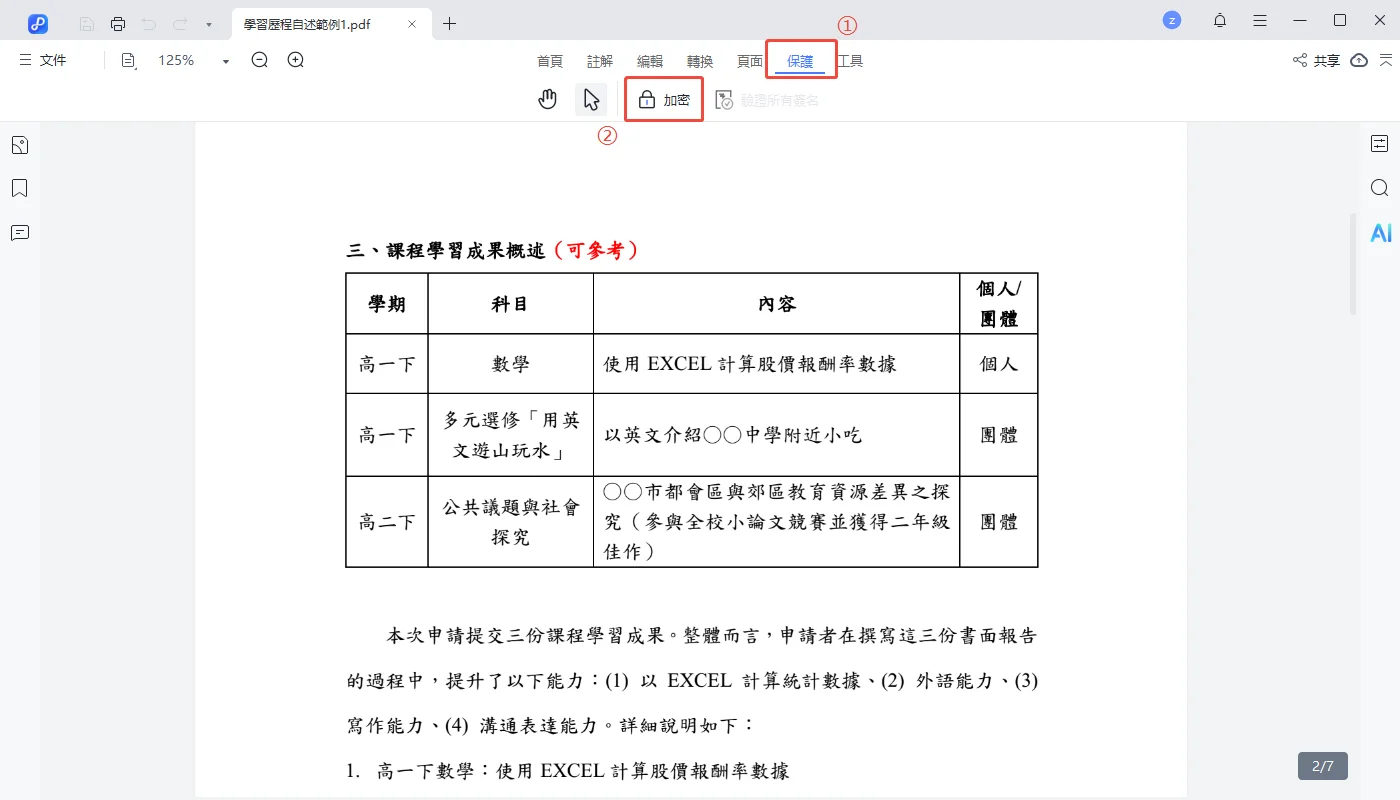
Task: Click the zoom out minus icon
Action: (x=260, y=60)
